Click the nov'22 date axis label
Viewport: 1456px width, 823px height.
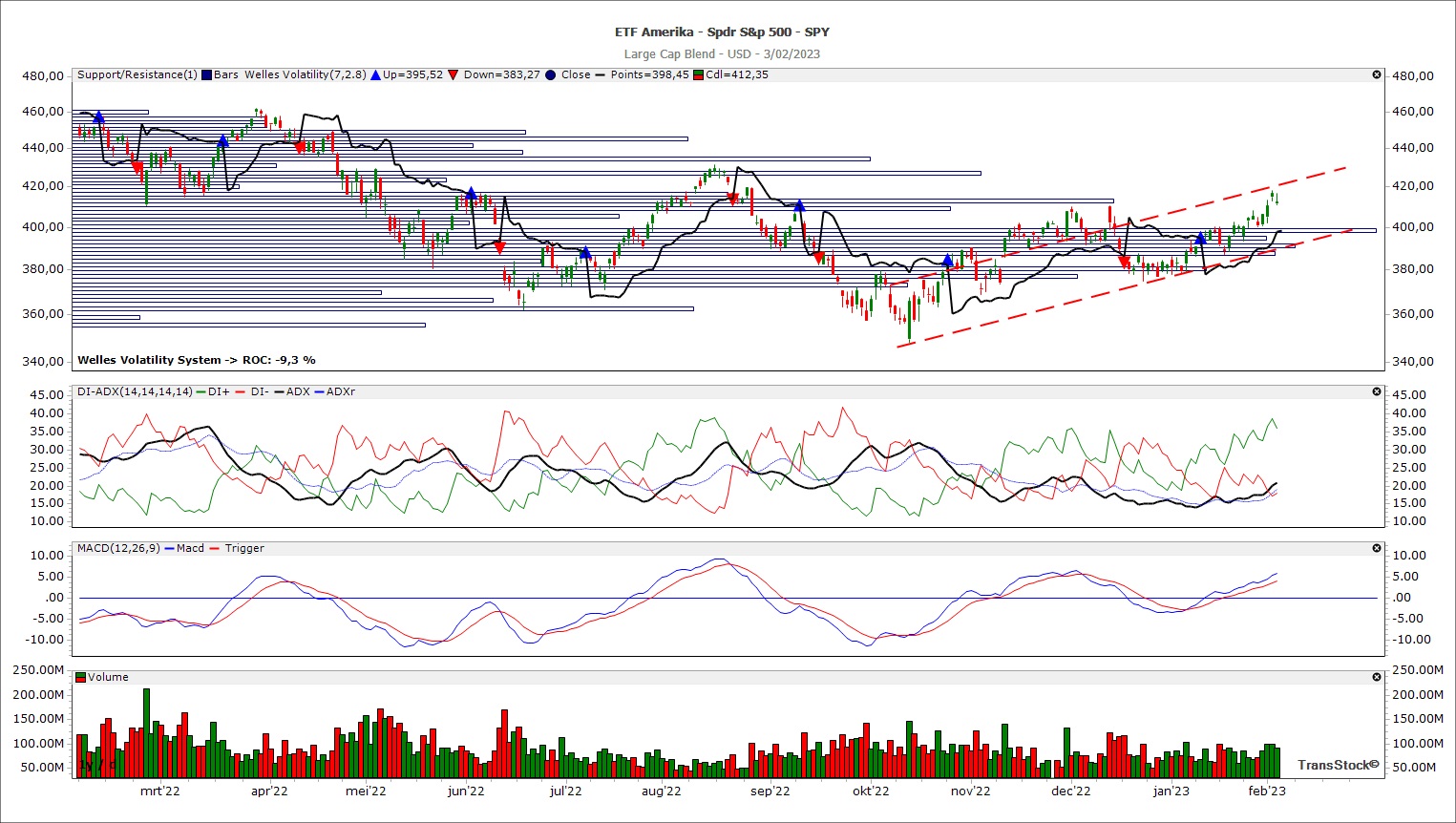[971, 791]
